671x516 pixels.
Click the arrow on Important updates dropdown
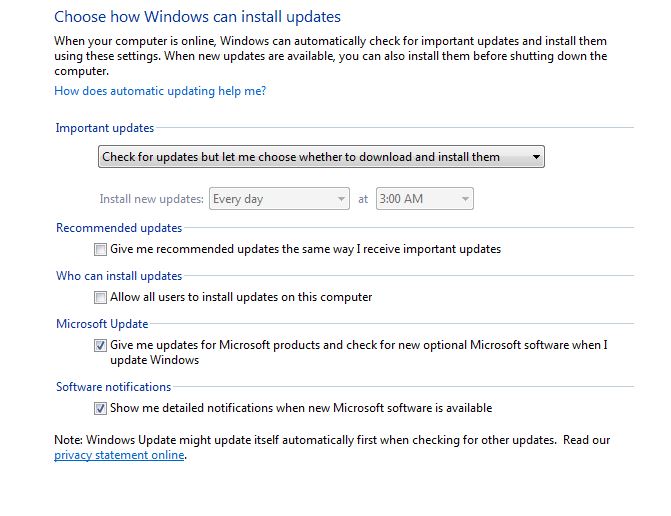coord(536,157)
